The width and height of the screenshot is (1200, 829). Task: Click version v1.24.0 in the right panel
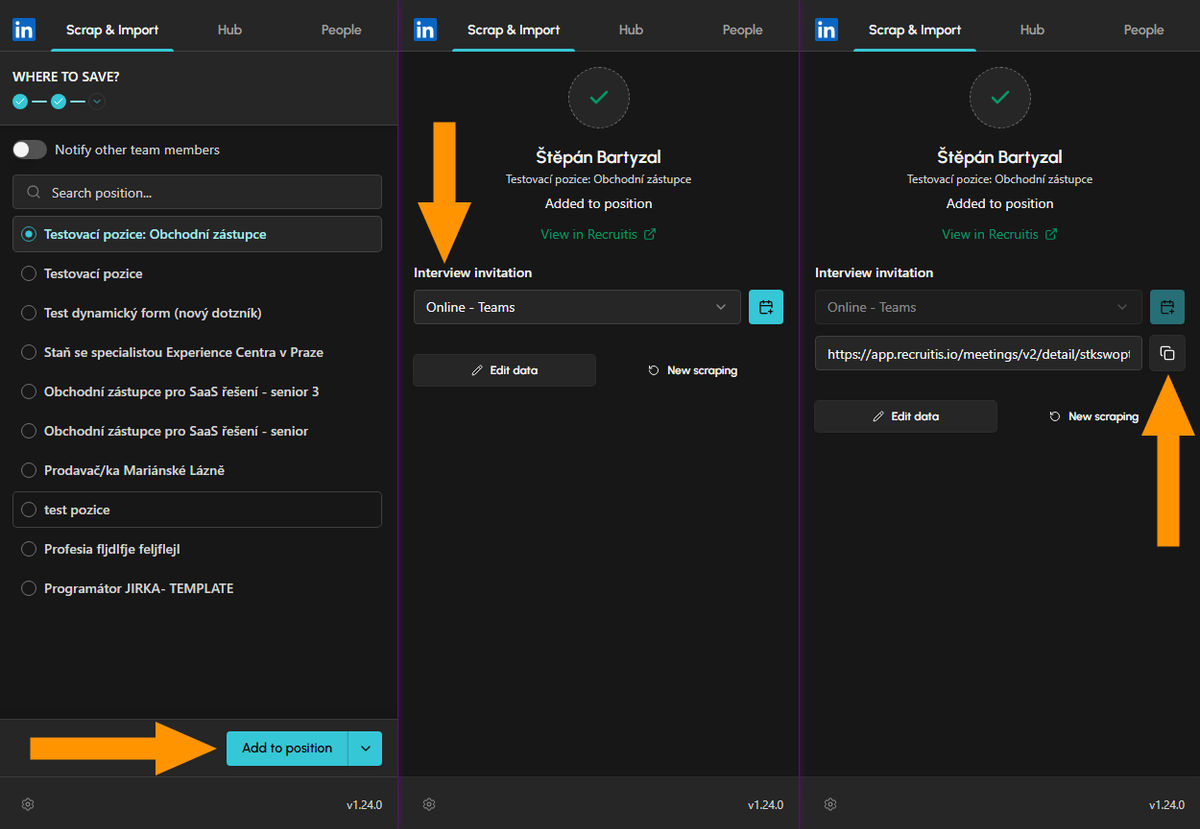[1166, 805]
